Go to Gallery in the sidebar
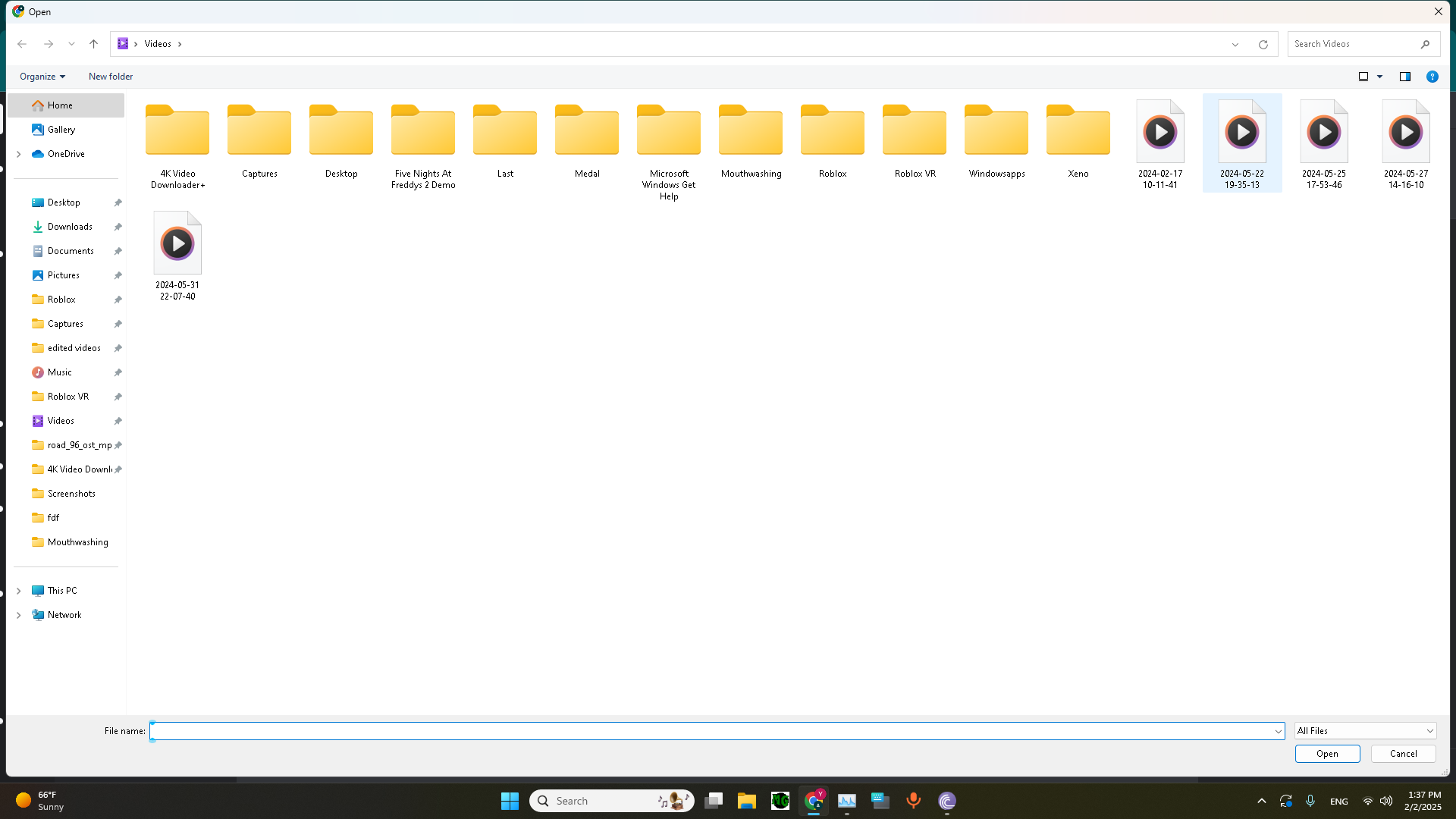 tap(61, 130)
